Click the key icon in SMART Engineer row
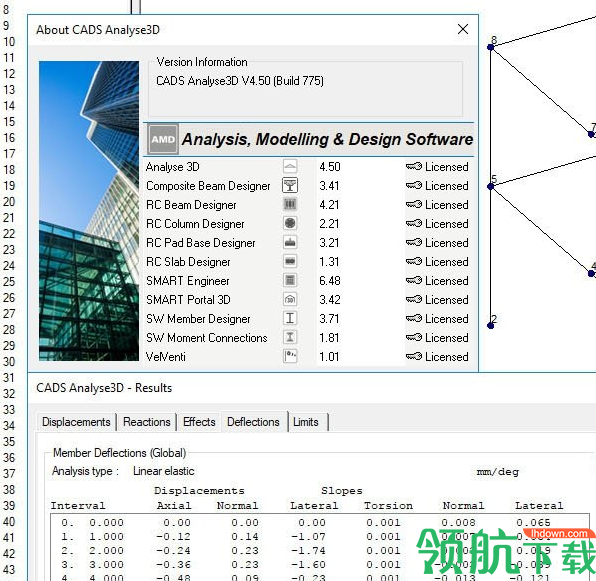 [x=414, y=280]
